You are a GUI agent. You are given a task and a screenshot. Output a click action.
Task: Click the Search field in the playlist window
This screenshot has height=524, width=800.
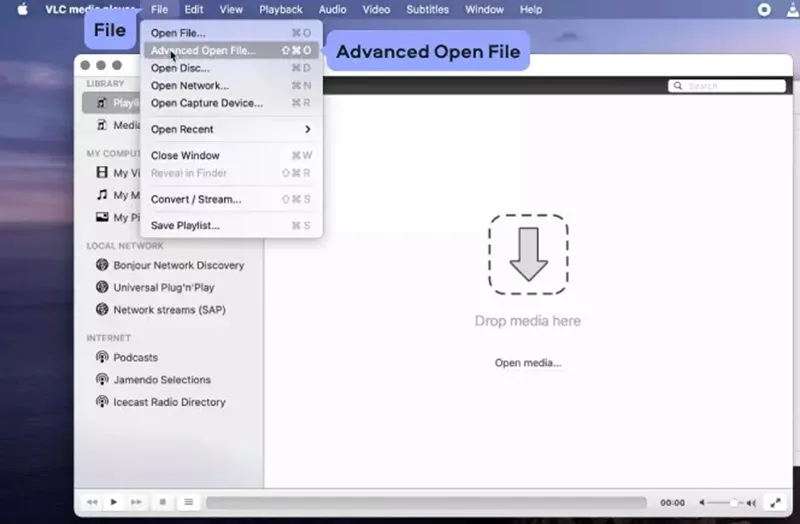click(x=727, y=86)
